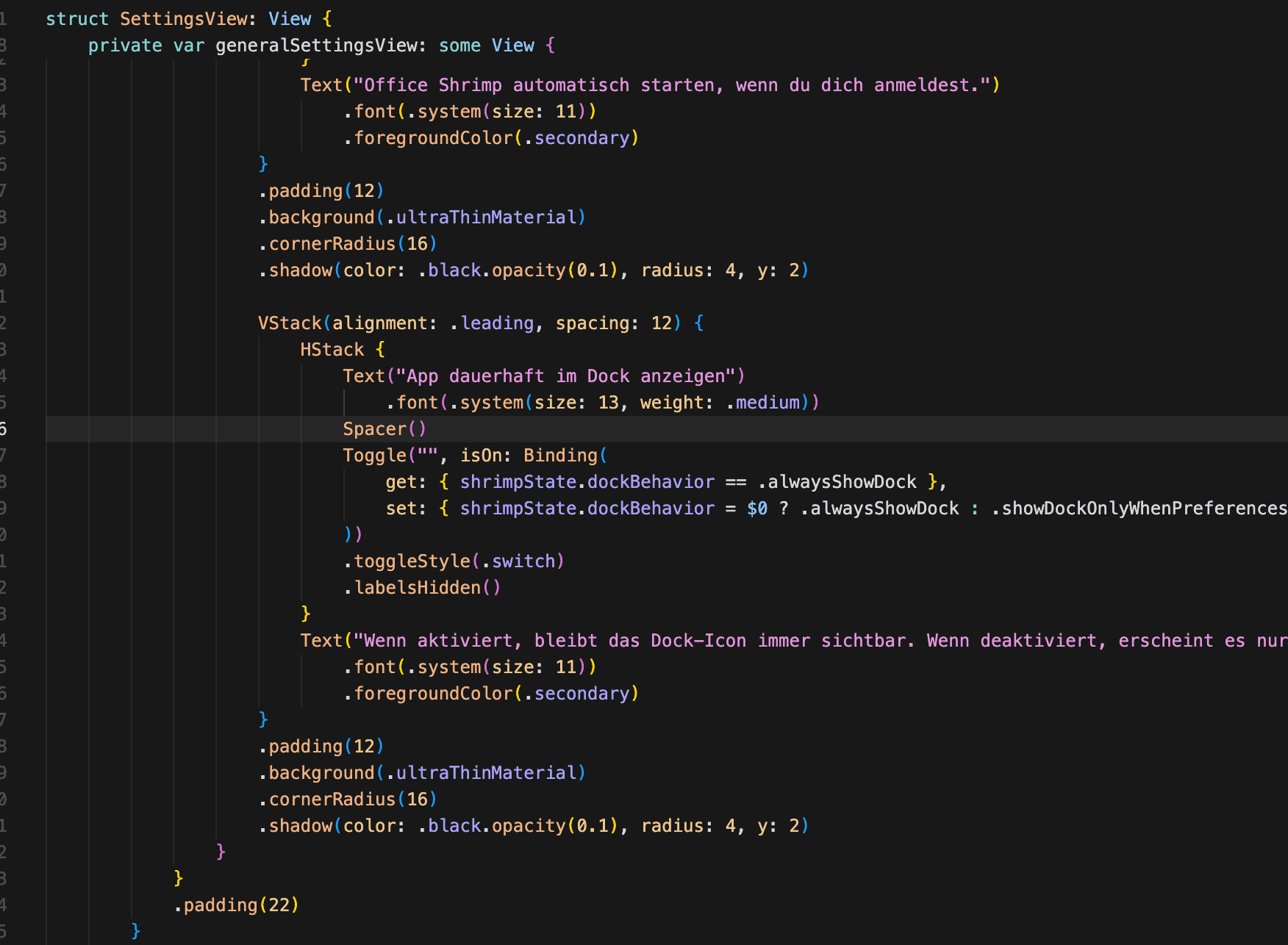Click the .padding(22) modifier

237,905
